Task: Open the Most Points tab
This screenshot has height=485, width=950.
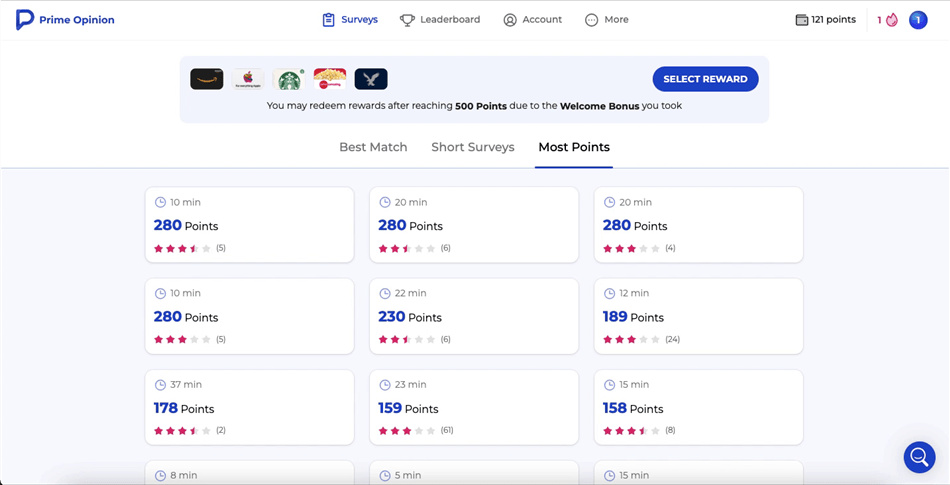Action: pos(574,147)
